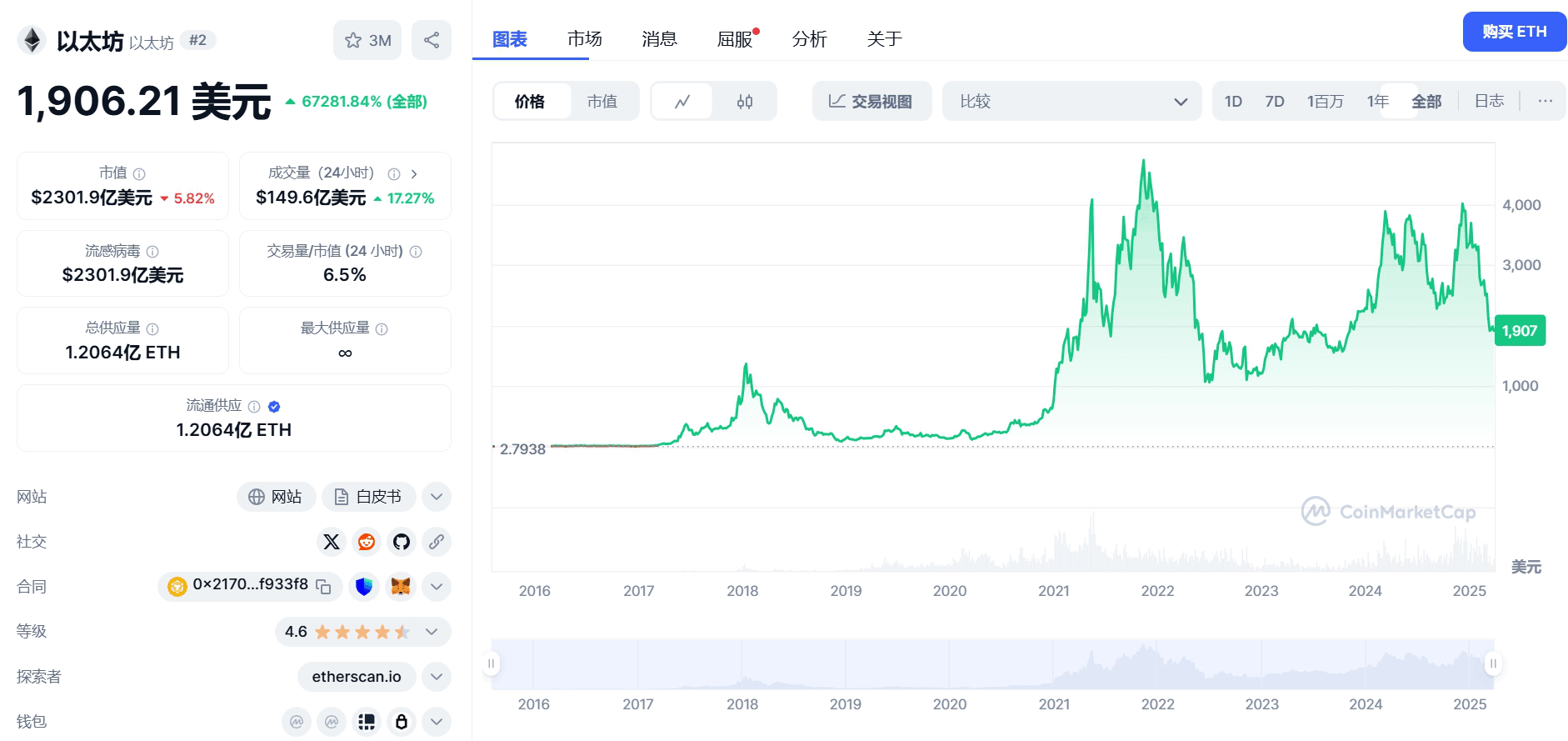Screen dimensions: 1568x741
Task: Open the Reddit social link
Action: (x=367, y=542)
